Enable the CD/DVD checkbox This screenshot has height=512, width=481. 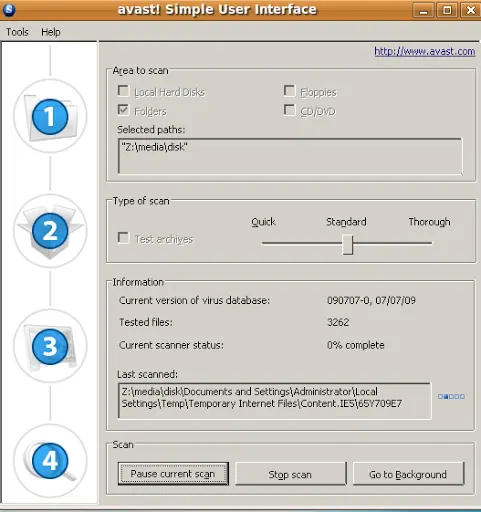[289, 110]
